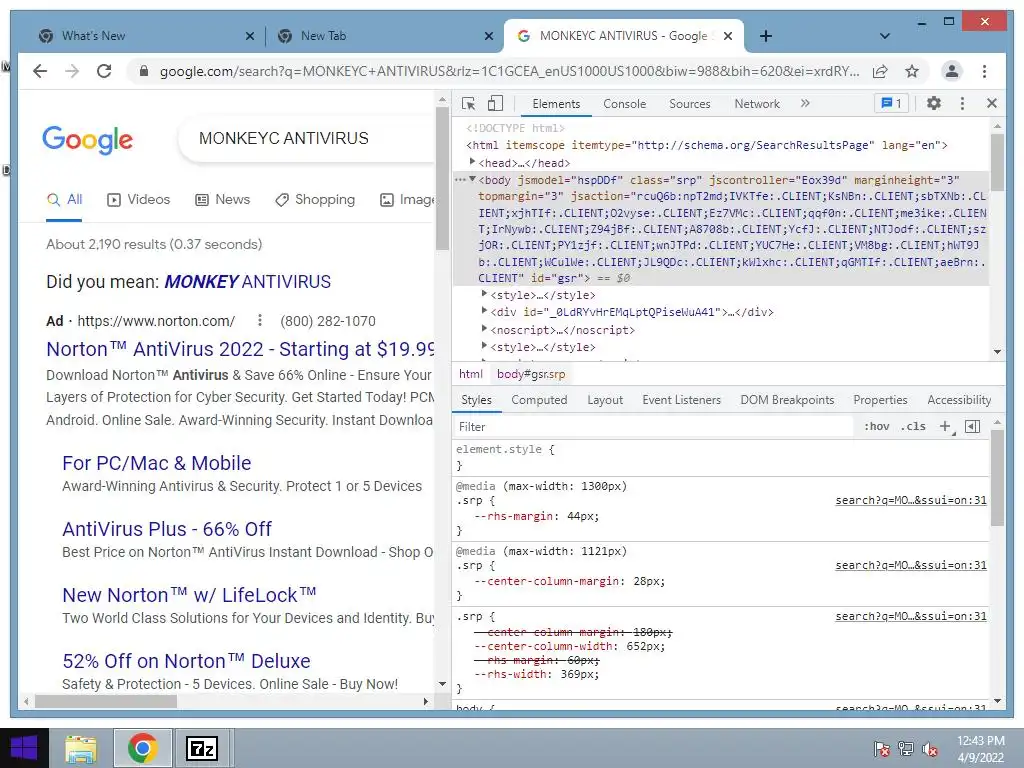Expand the head element node

click(472, 162)
